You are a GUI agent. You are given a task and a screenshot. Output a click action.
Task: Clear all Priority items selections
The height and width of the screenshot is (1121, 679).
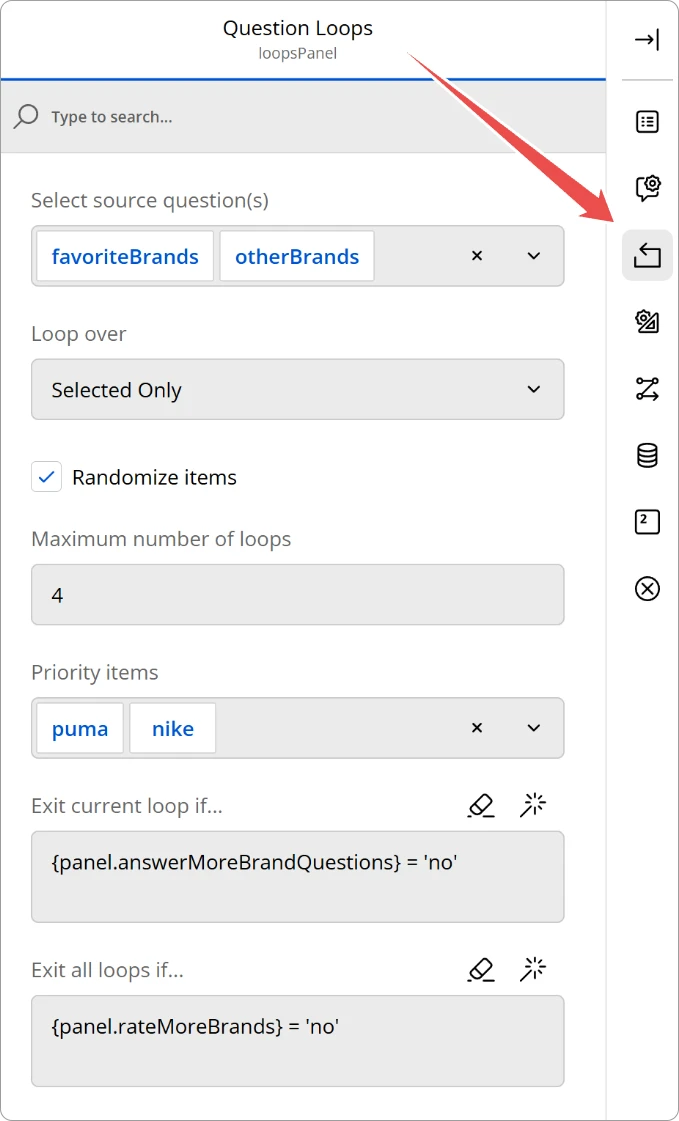coord(477,728)
